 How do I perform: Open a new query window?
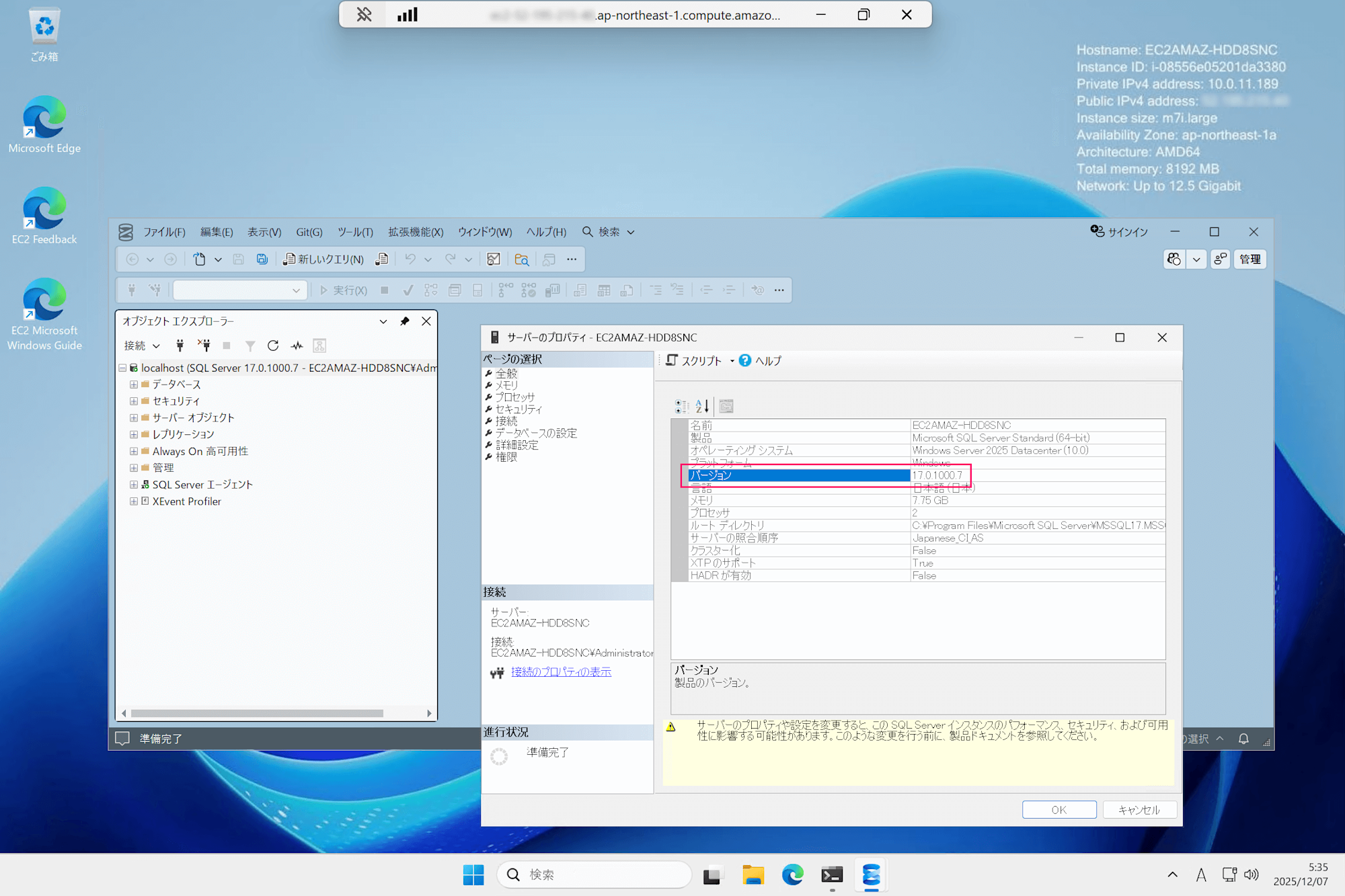325,259
